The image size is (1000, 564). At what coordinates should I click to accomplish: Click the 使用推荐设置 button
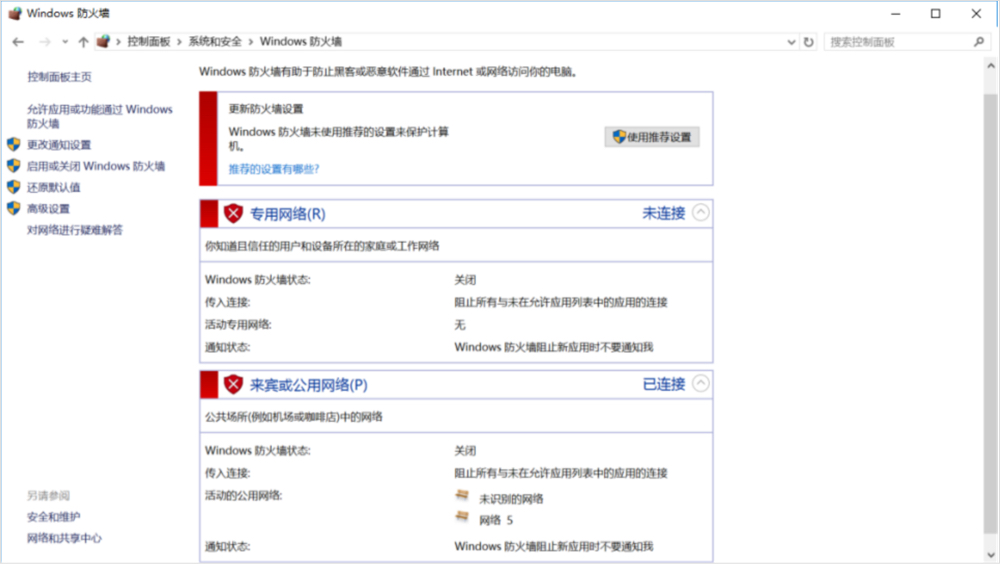tap(652, 137)
